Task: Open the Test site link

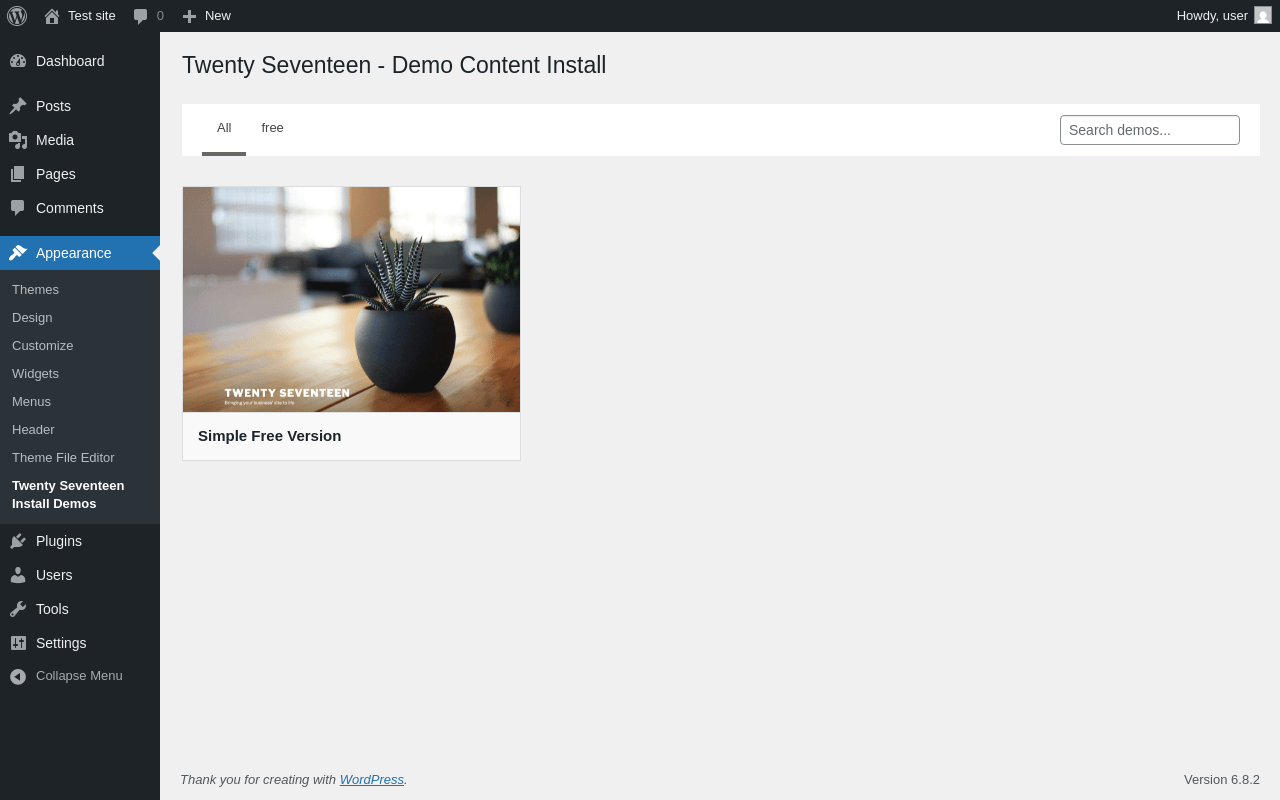Action: pos(92,16)
